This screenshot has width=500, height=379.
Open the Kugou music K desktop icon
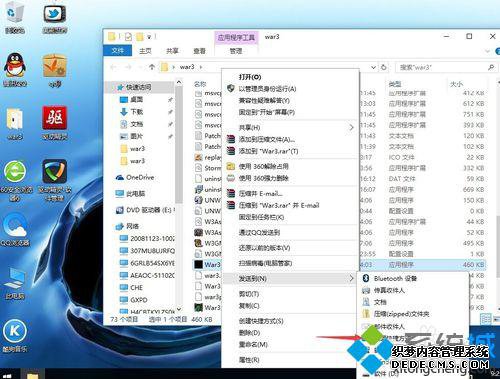click(x=15, y=336)
